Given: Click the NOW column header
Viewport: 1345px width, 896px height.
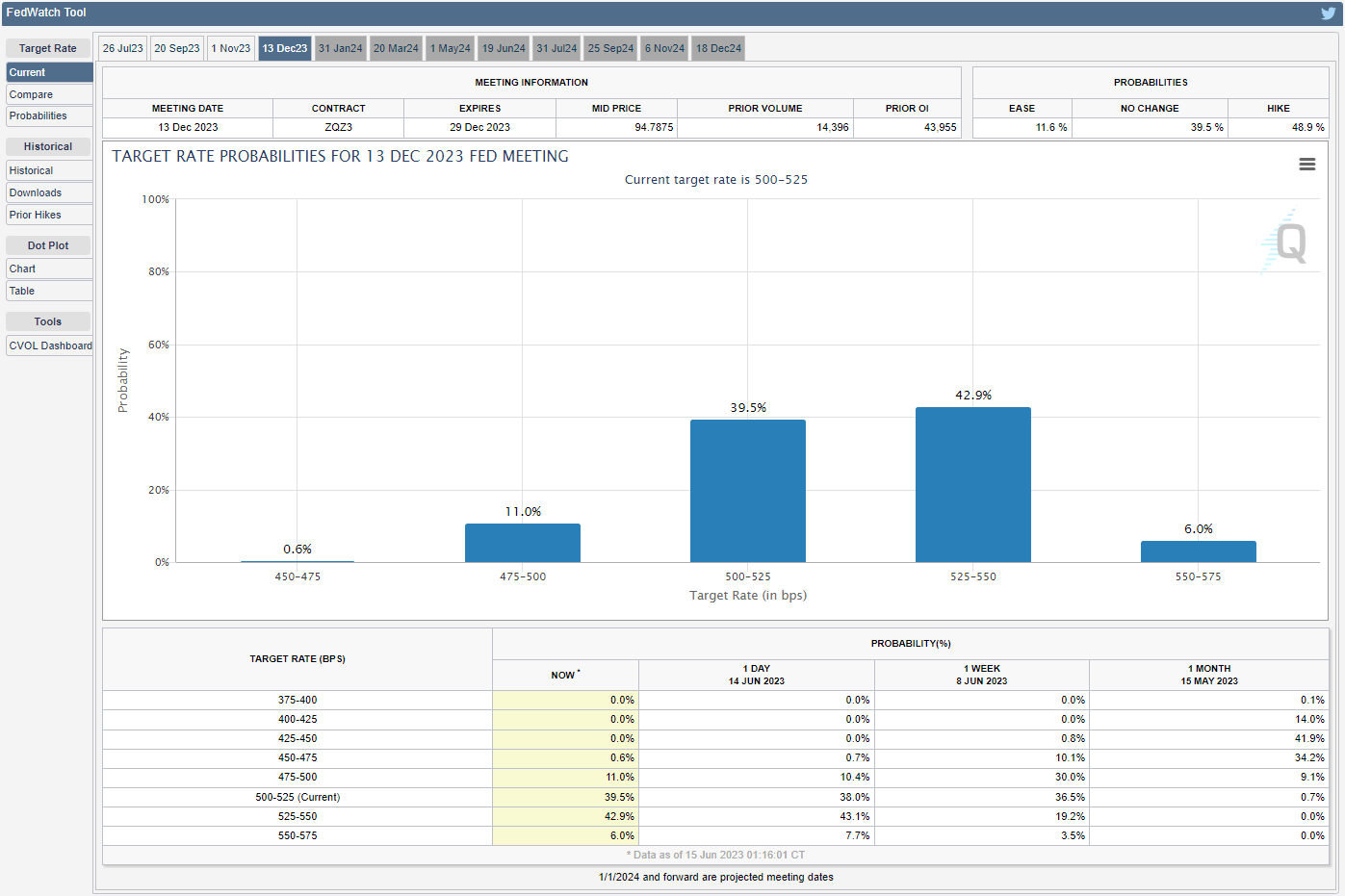Looking at the screenshot, I should click(565, 675).
